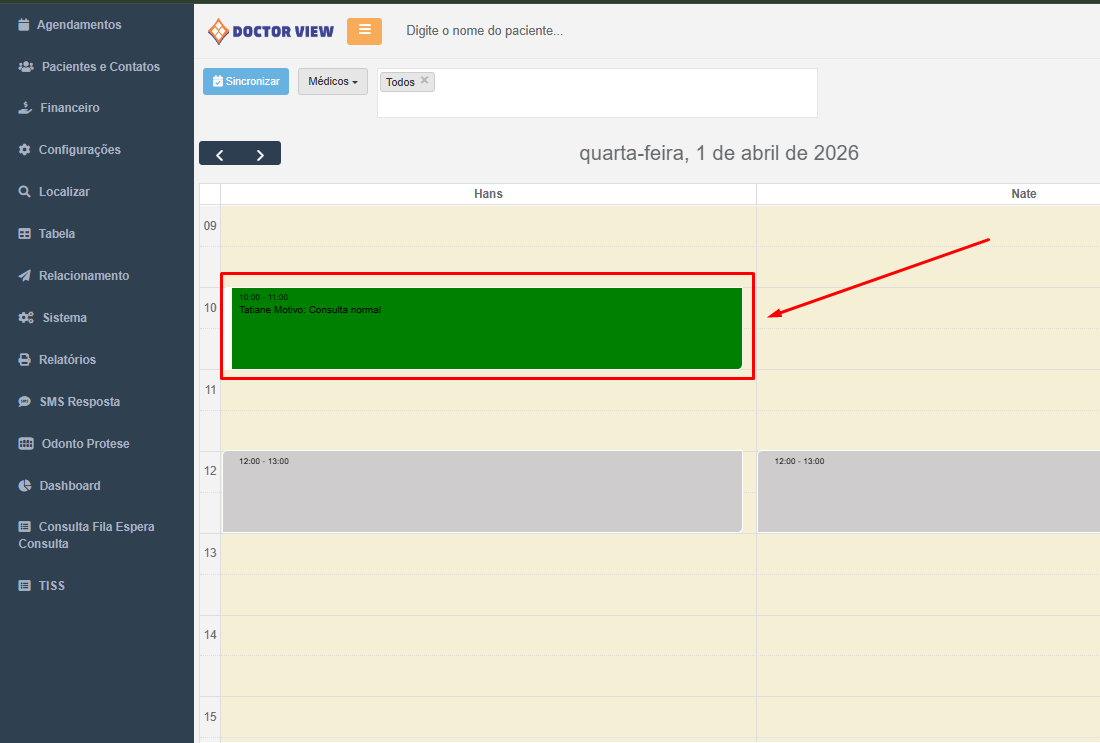Type in the patient name search field

[x=600, y=31]
